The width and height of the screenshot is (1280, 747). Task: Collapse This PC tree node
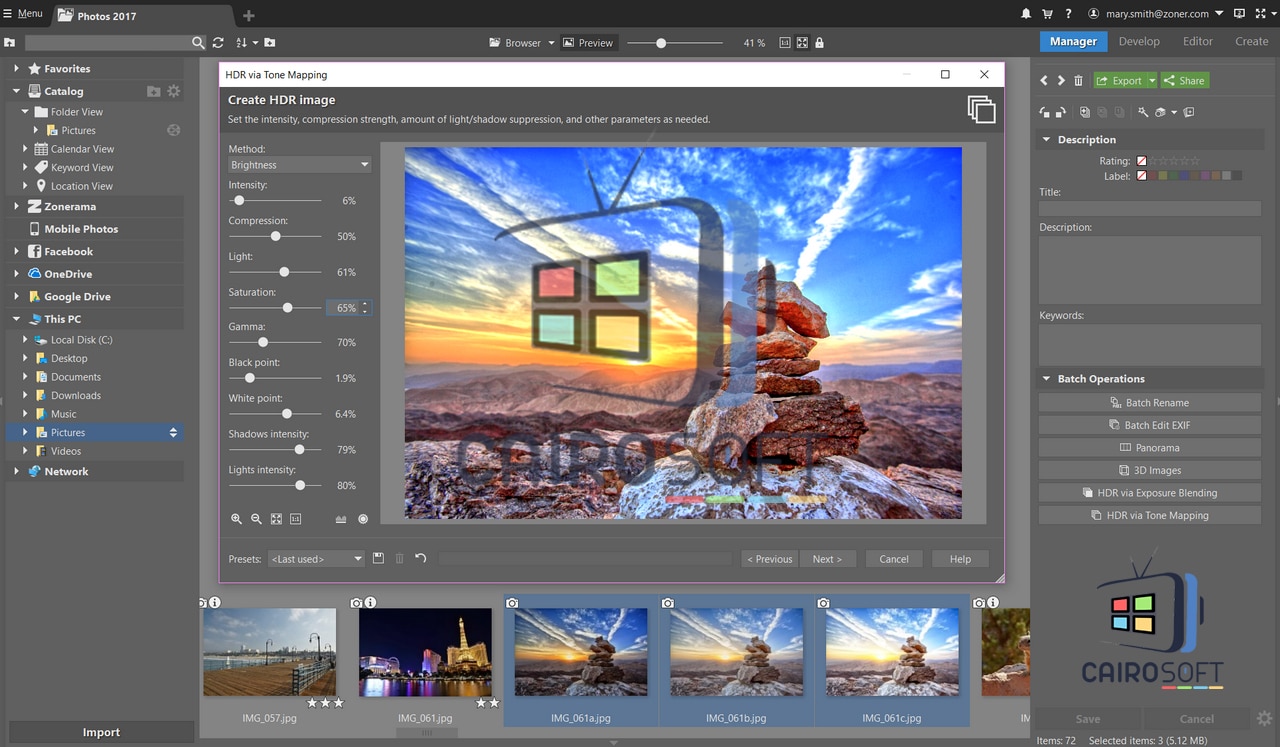coord(16,319)
